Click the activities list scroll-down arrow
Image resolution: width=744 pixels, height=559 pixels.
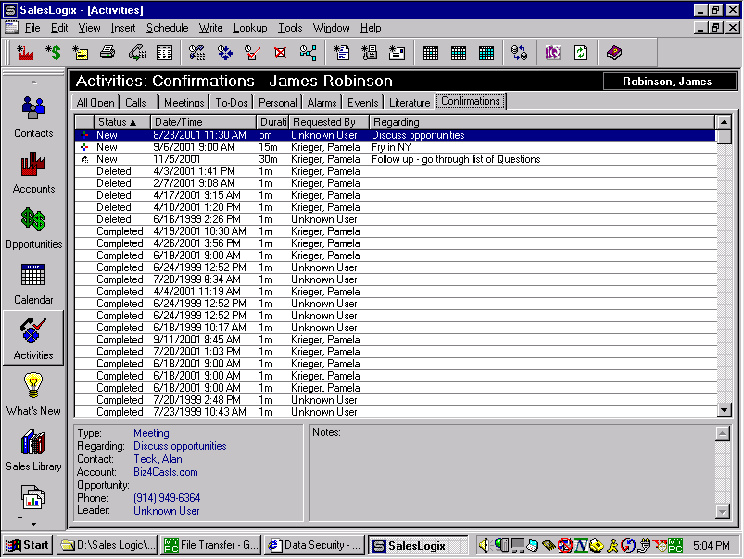724,410
